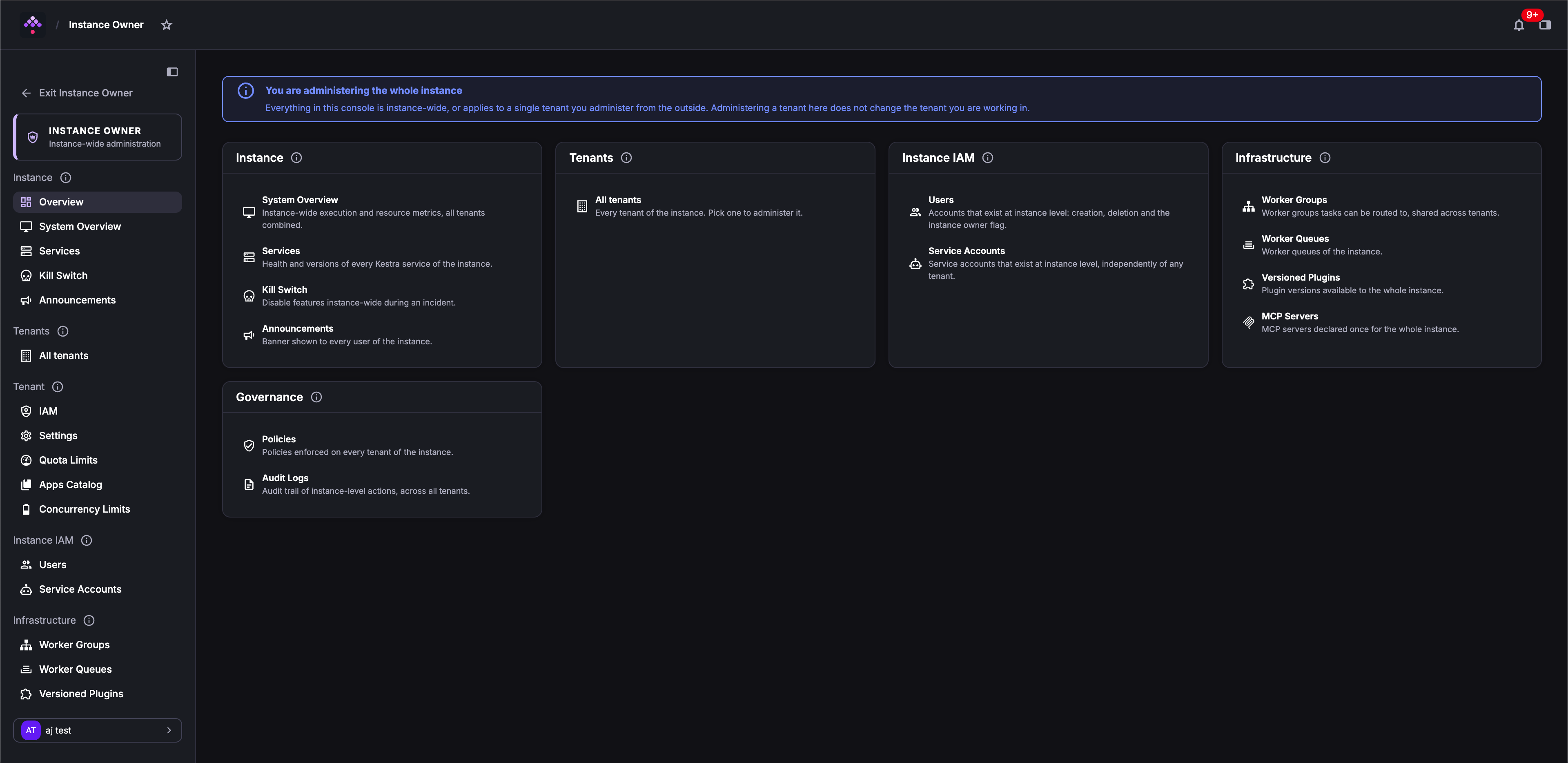Open System Overview link in Instance card
This screenshot has width=1568, height=763.
coord(299,200)
